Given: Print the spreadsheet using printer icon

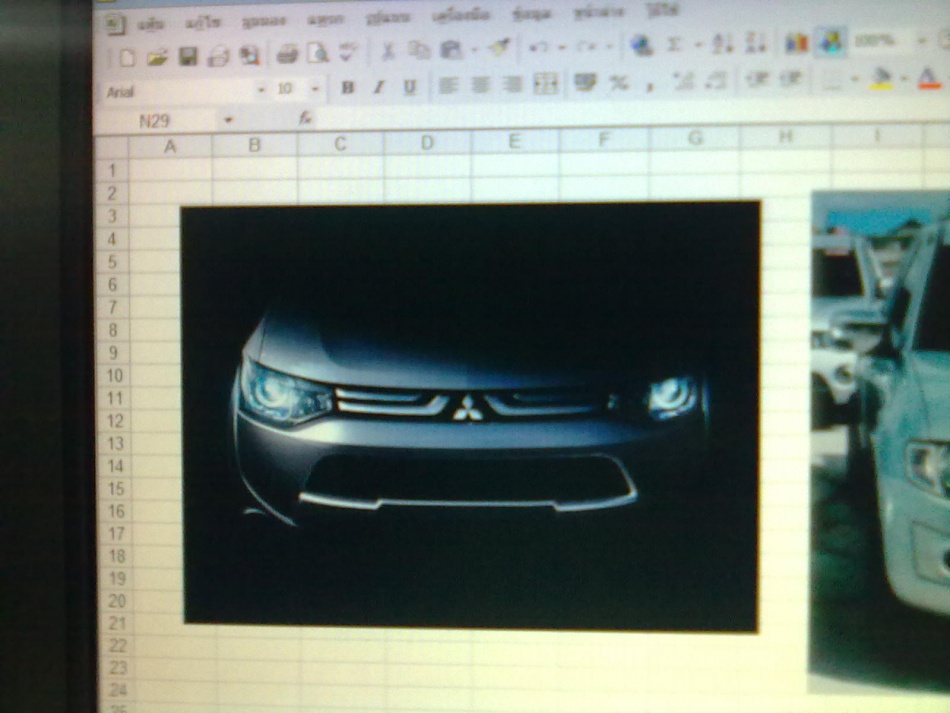Looking at the screenshot, I should 287,55.
